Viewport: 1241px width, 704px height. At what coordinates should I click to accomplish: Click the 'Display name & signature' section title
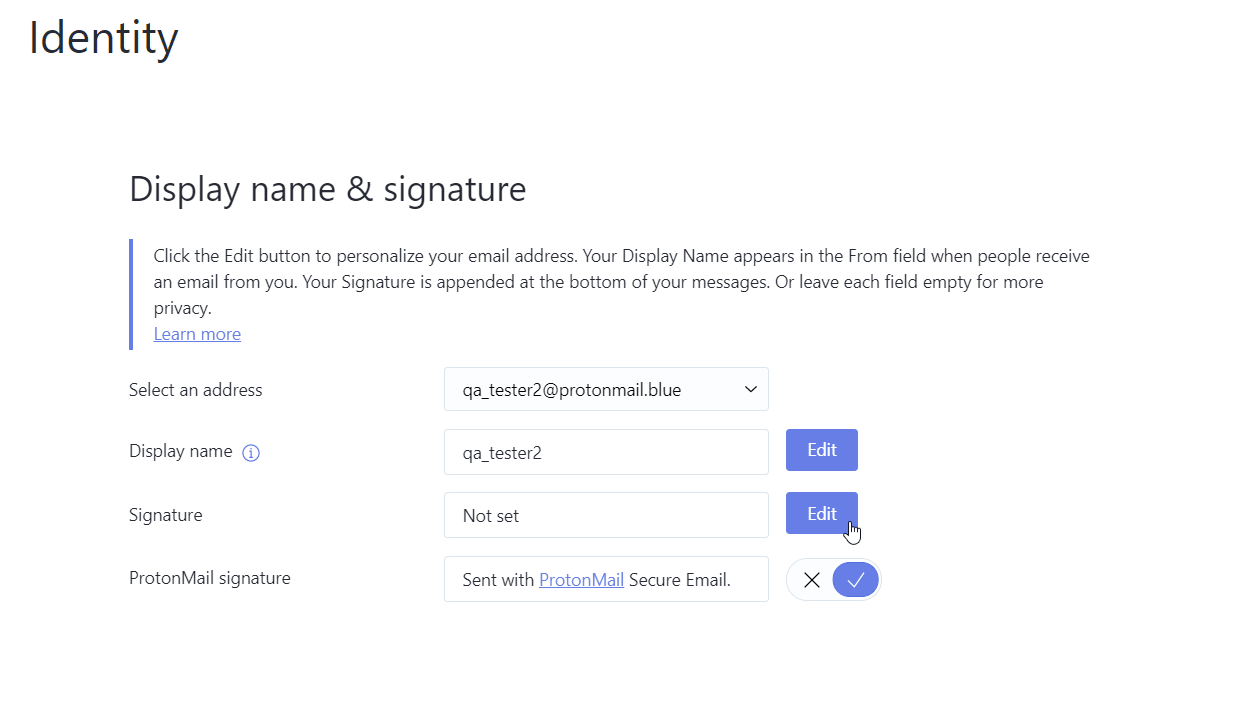click(x=328, y=189)
